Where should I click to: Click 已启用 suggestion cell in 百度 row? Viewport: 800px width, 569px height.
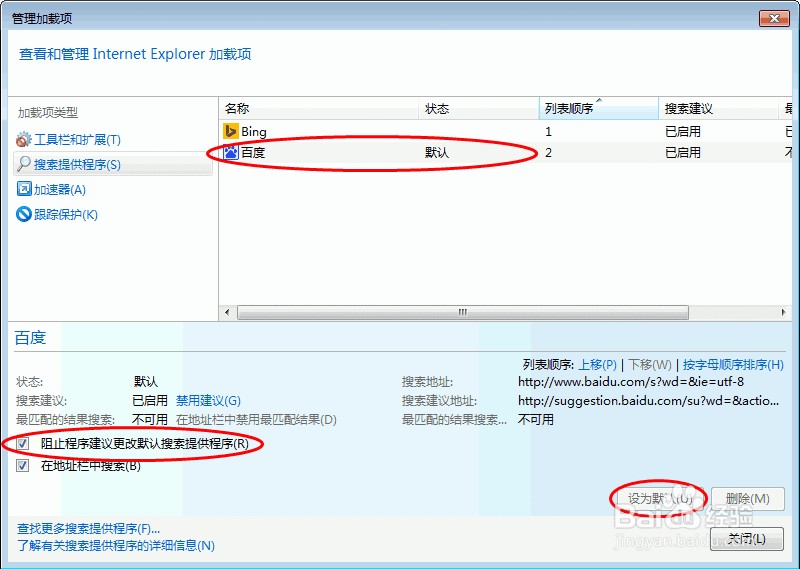(x=683, y=152)
